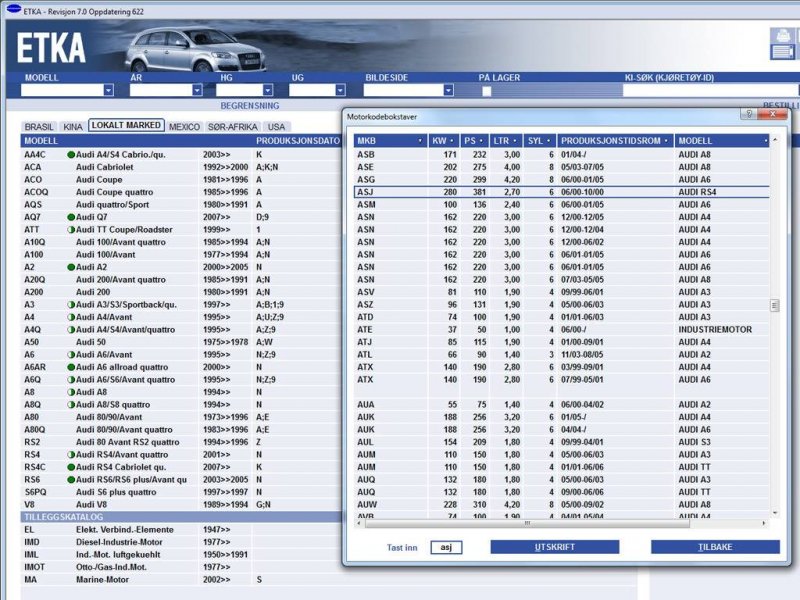The width and height of the screenshot is (800, 600).
Task: Open the BILDESIDE dropdown
Action: pos(449,90)
